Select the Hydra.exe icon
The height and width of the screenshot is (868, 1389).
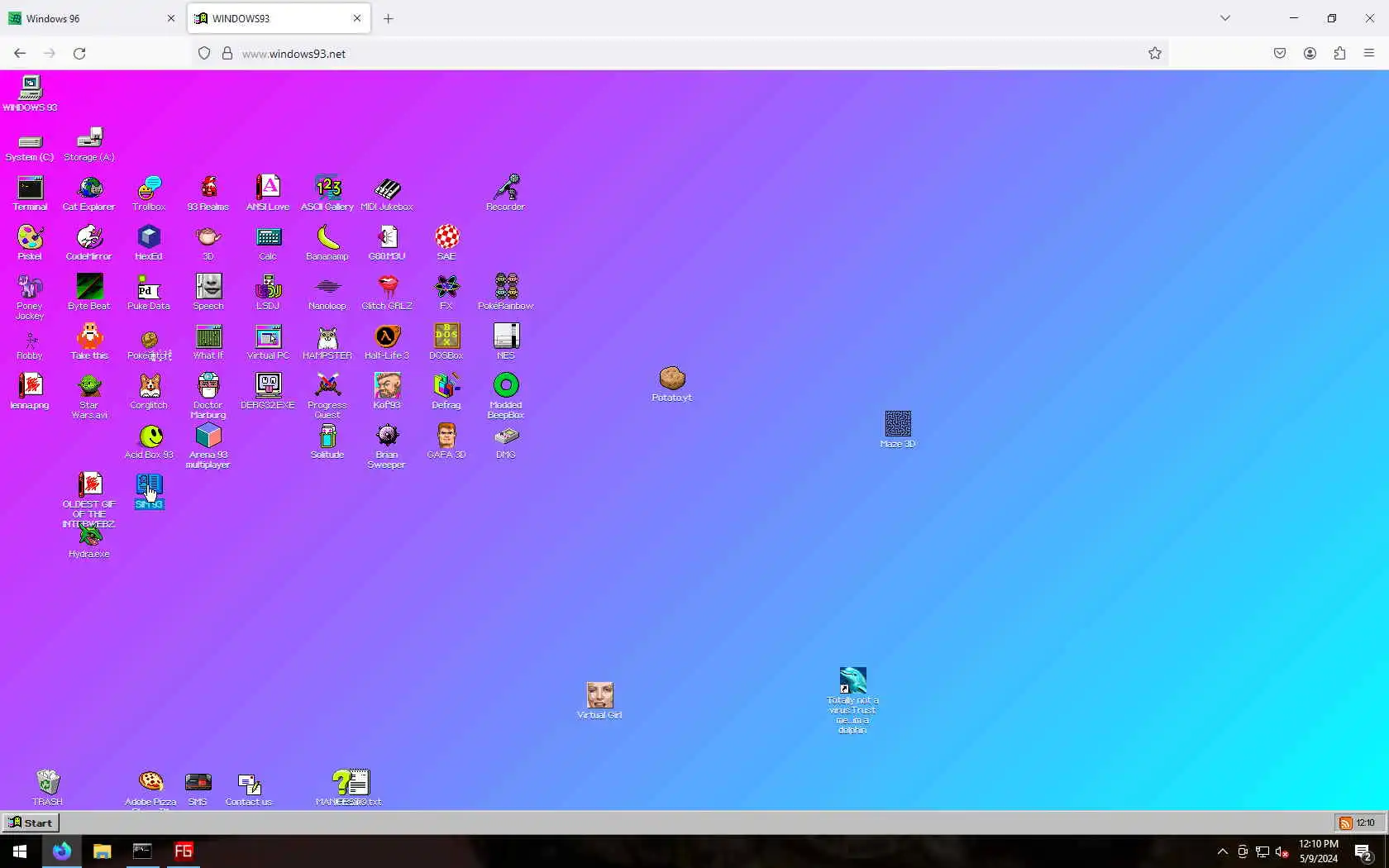click(x=89, y=542)
